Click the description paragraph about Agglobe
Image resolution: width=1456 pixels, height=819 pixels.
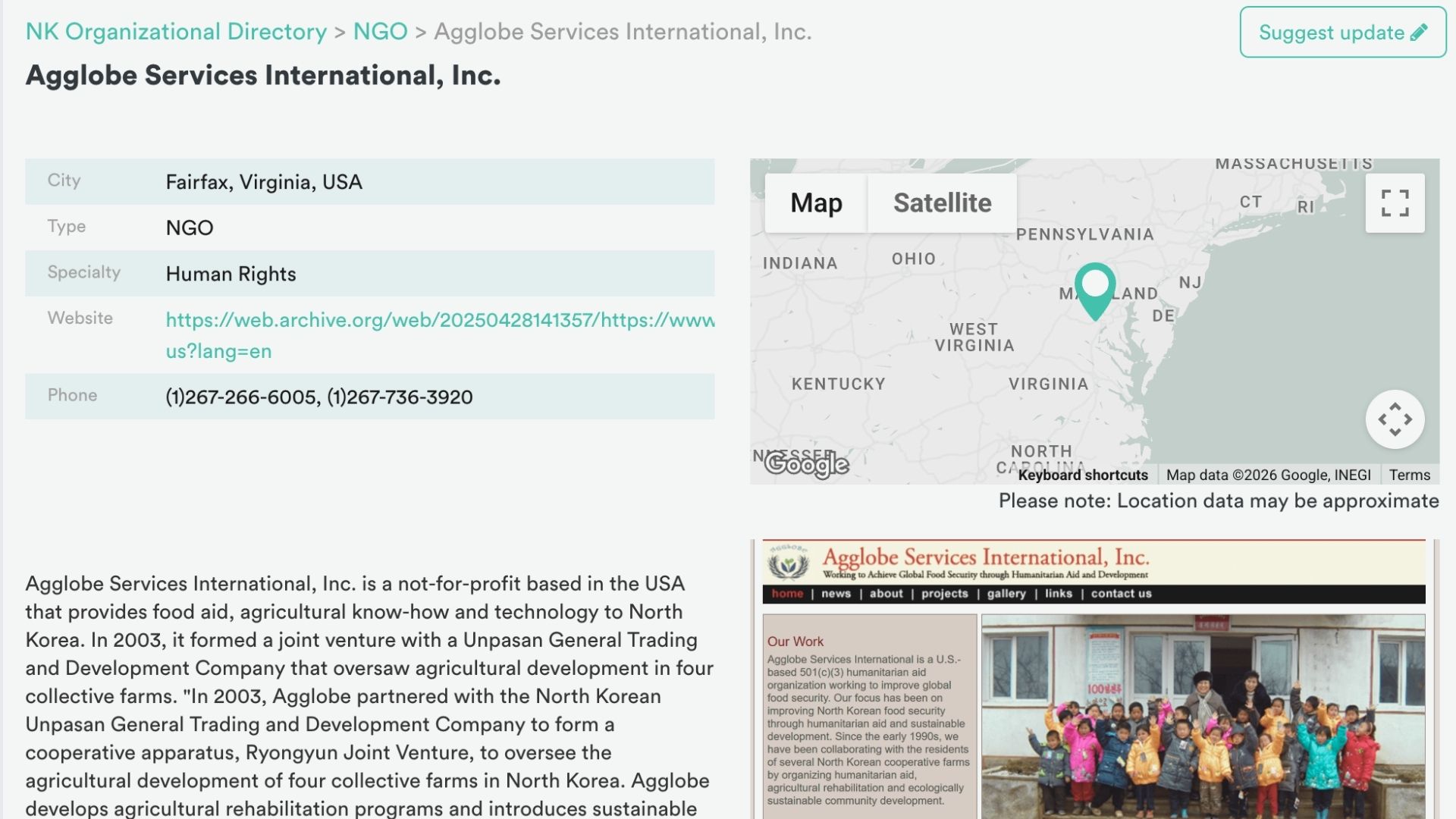(x=369, y=695)
